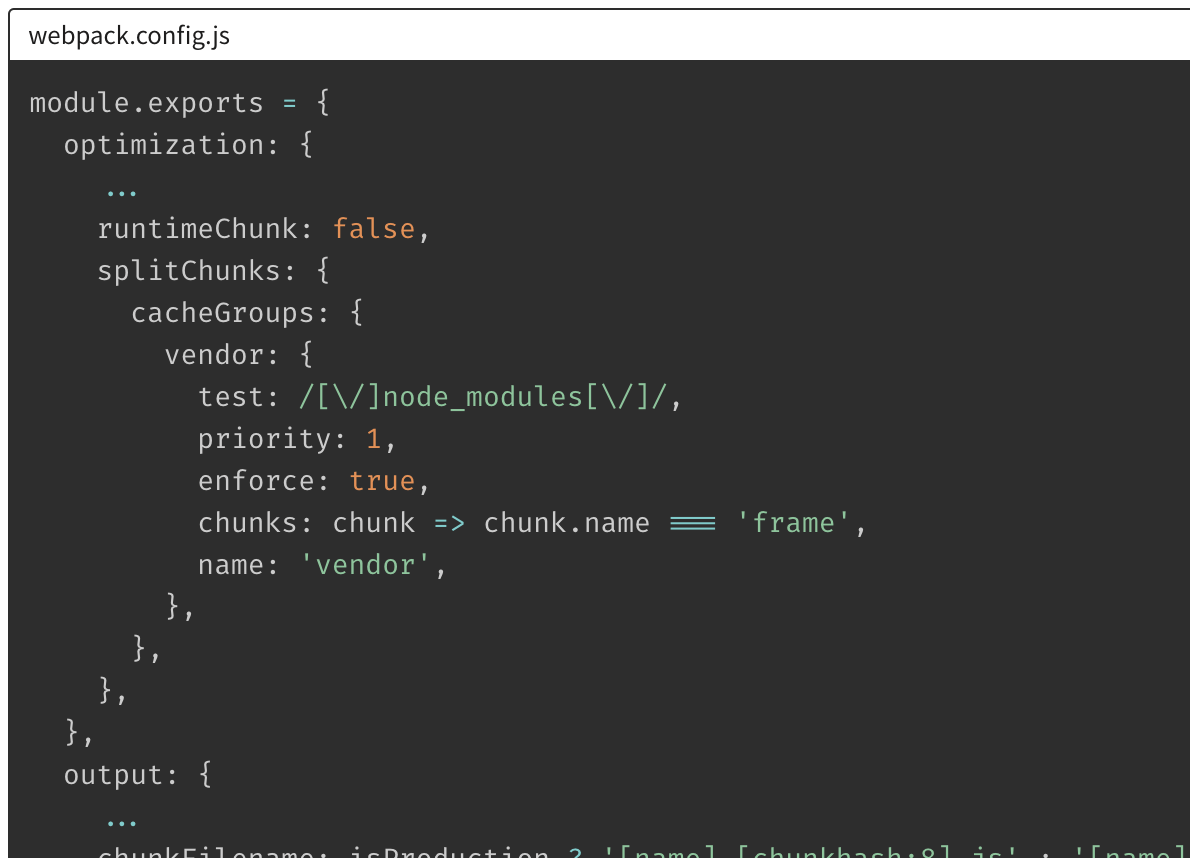Click the 'frame' string literal

(x=793, y=523)
